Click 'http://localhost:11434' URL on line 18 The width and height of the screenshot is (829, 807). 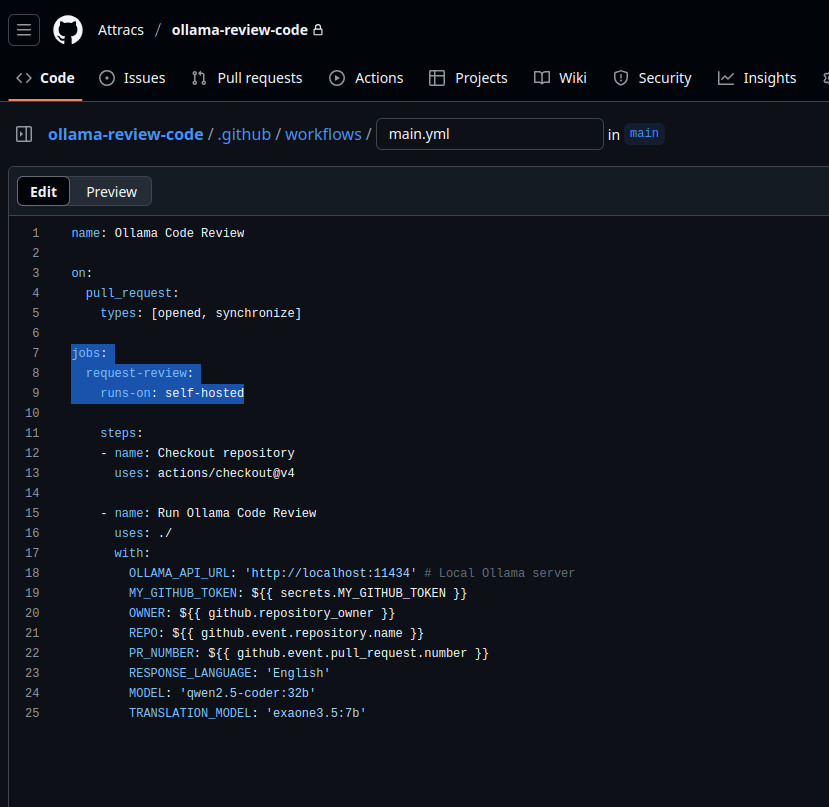coord(330,573)
